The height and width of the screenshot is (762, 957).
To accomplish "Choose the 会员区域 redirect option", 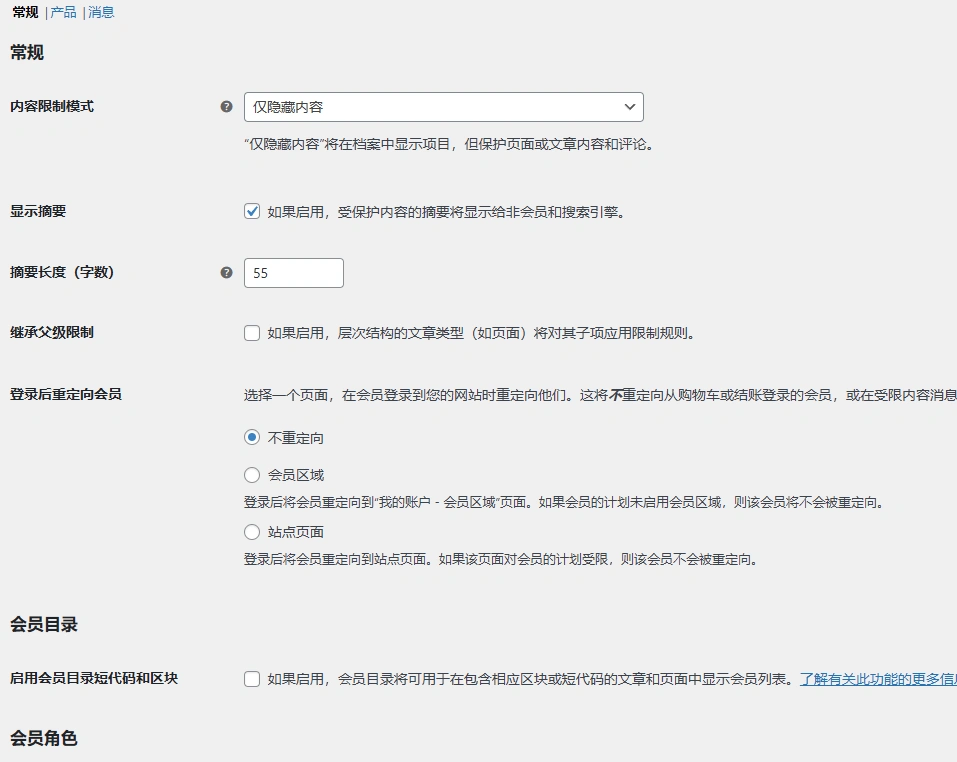I will click(251, 475).
